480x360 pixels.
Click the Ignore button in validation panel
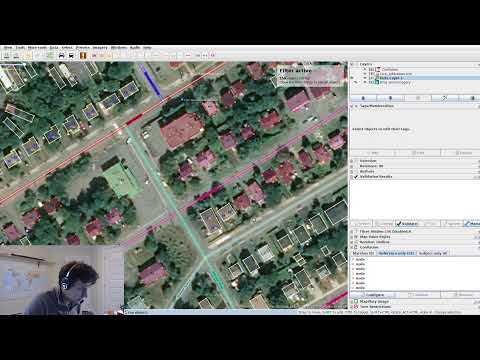(452, 224)
